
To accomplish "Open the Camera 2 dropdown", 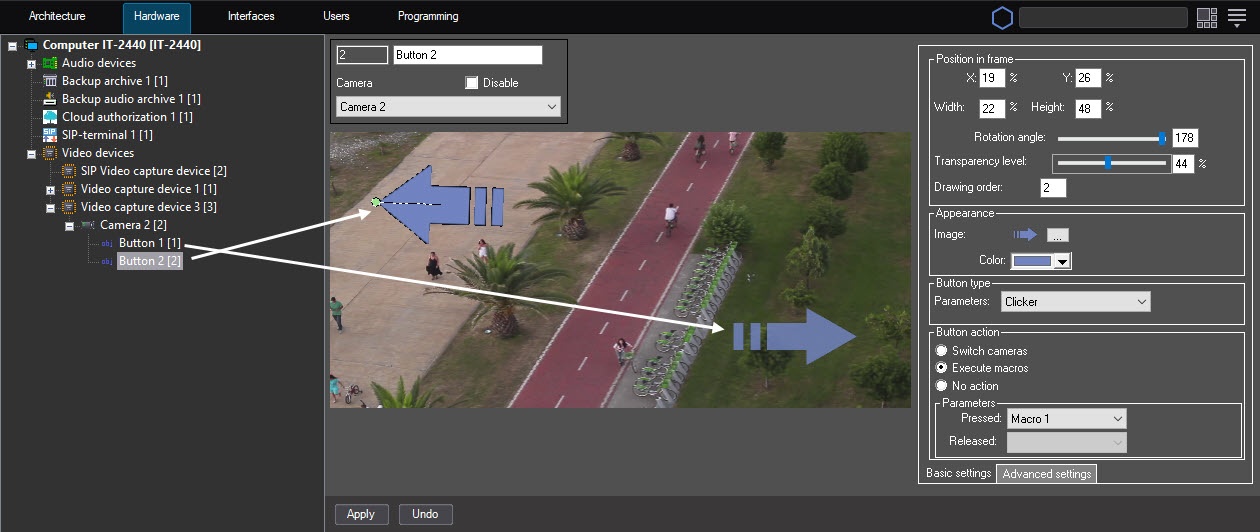I will 448,107.
